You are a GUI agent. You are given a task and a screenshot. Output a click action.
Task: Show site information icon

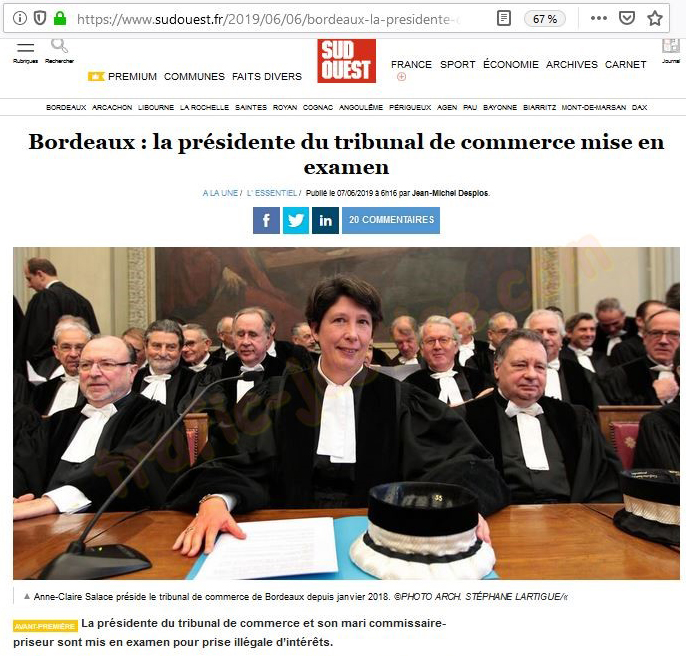[20, 18]
